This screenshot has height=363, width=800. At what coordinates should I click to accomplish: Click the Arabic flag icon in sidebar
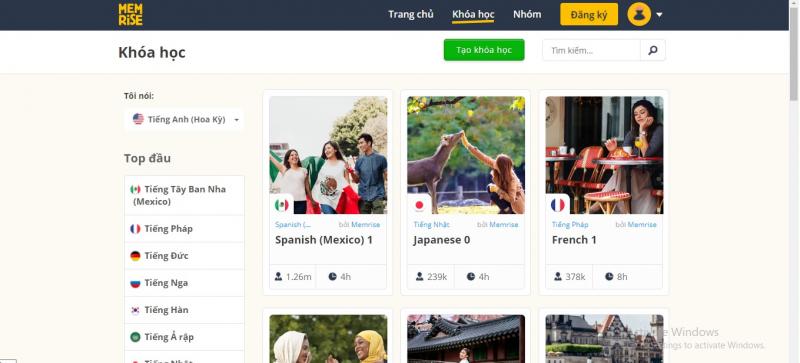click(135, 337)
